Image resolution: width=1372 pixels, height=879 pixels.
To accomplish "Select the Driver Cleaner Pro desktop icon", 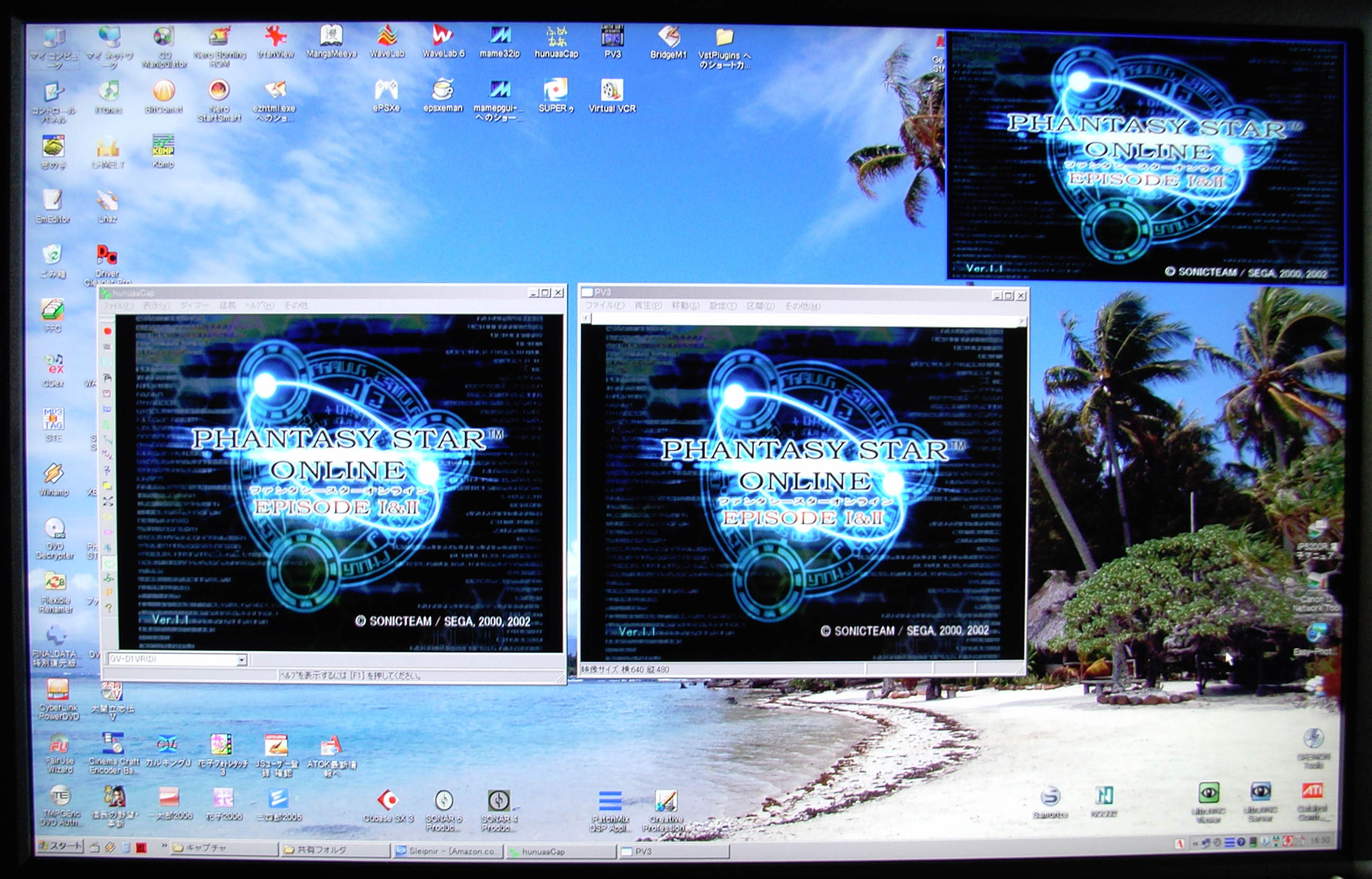I will pos(107,265).
